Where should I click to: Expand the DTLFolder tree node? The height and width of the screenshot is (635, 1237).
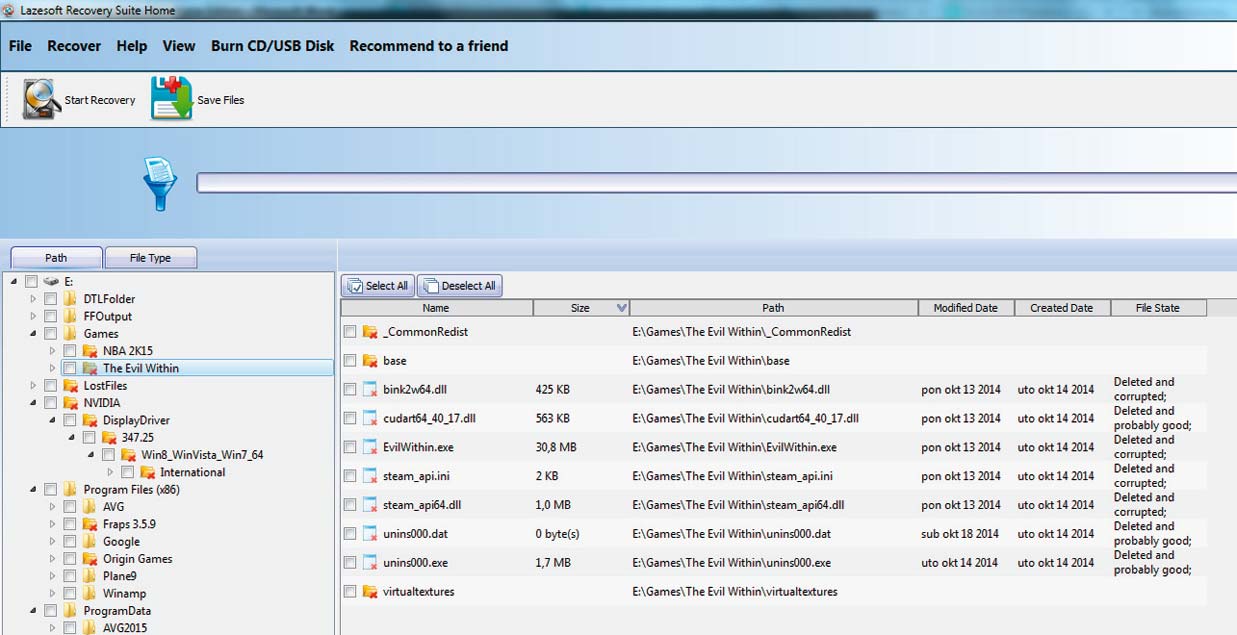[x=33, y=299]
